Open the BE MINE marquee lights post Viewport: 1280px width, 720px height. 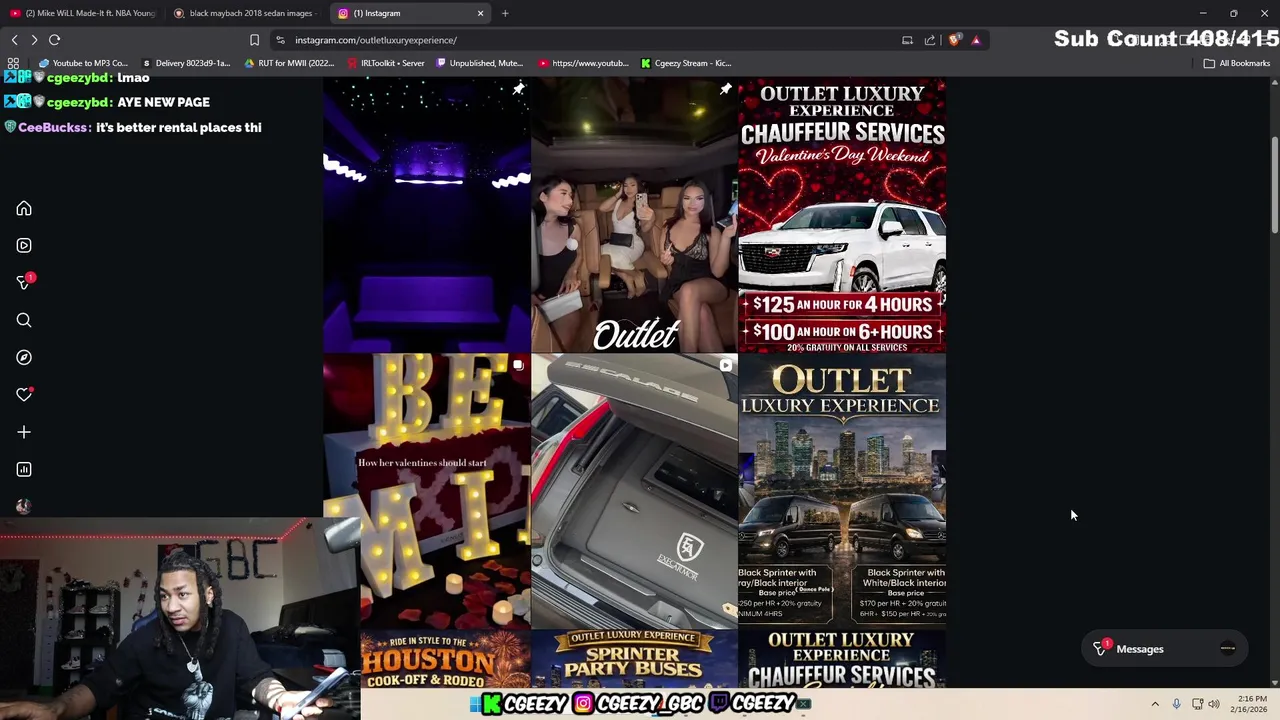(x=427, y=491)
